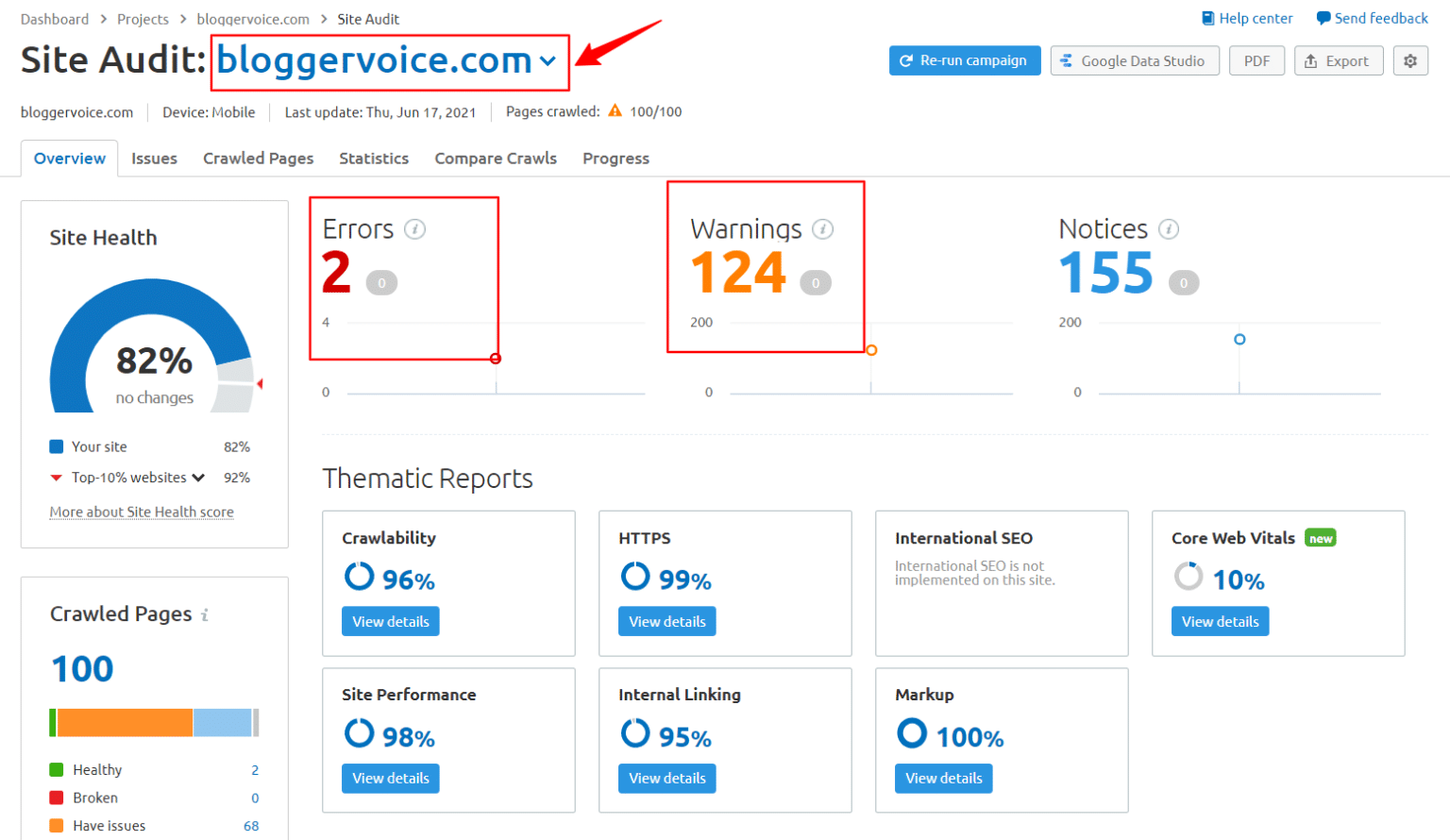The width and height of the screenshot is (1450, 840).
Task: Click the Core Web Vitals new badge
Action: 1321,538
